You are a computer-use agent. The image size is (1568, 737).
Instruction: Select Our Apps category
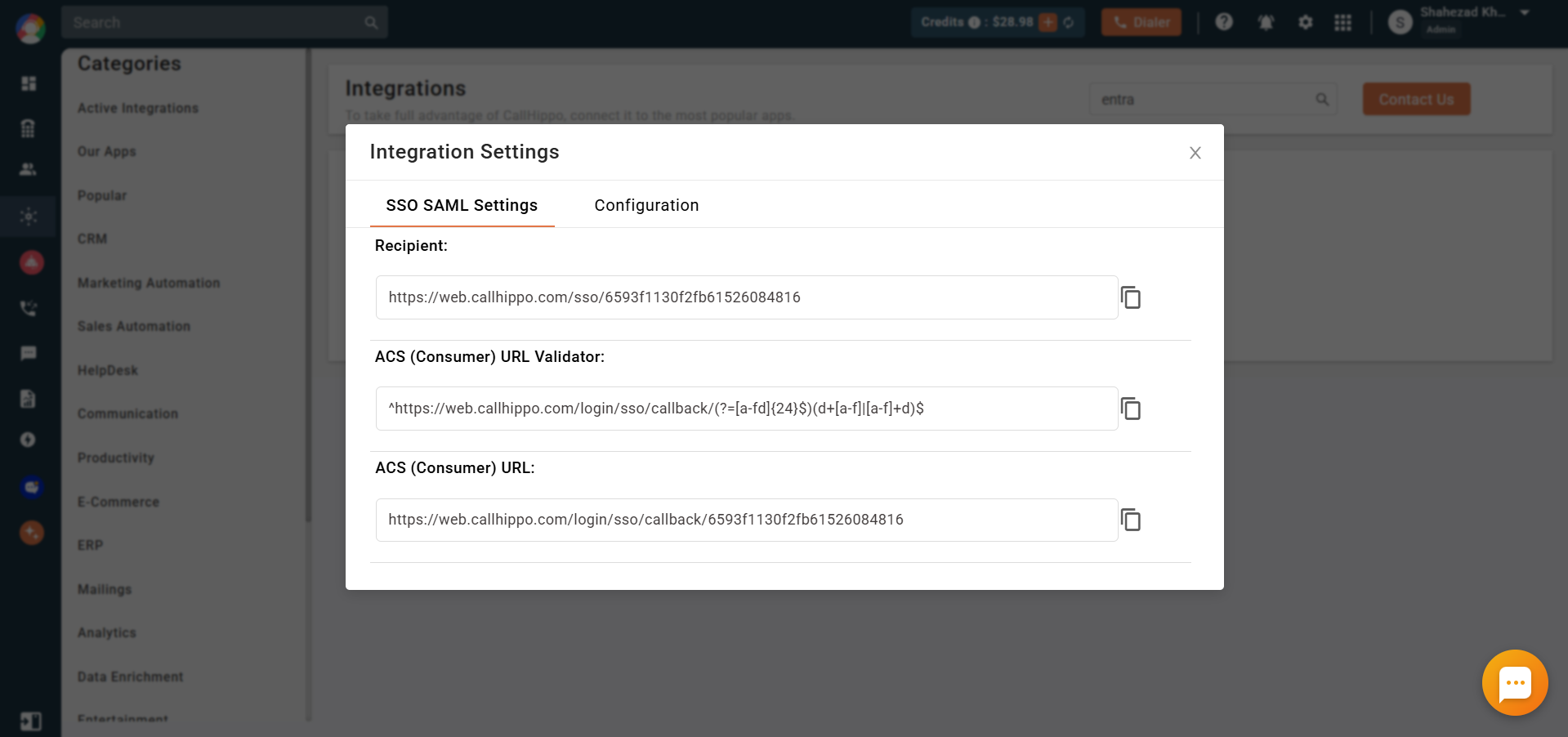[107, 151]
